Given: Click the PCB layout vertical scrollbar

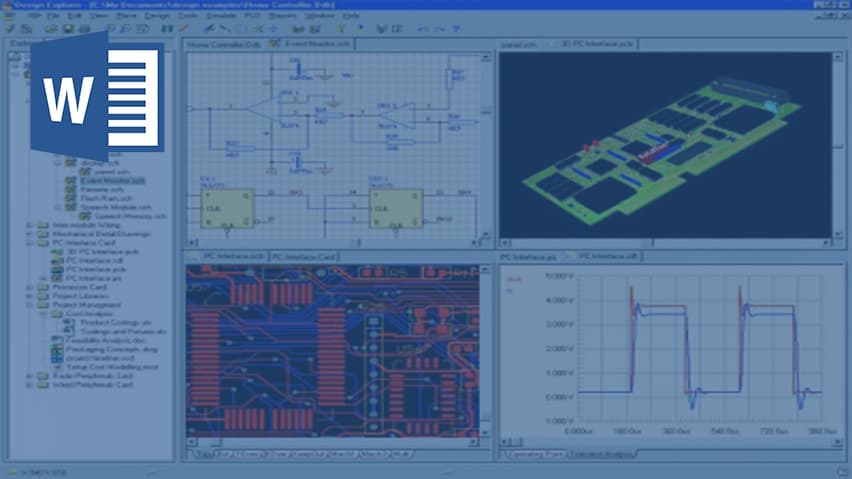Looking at the screenshot, I should (x=484, y=351).
